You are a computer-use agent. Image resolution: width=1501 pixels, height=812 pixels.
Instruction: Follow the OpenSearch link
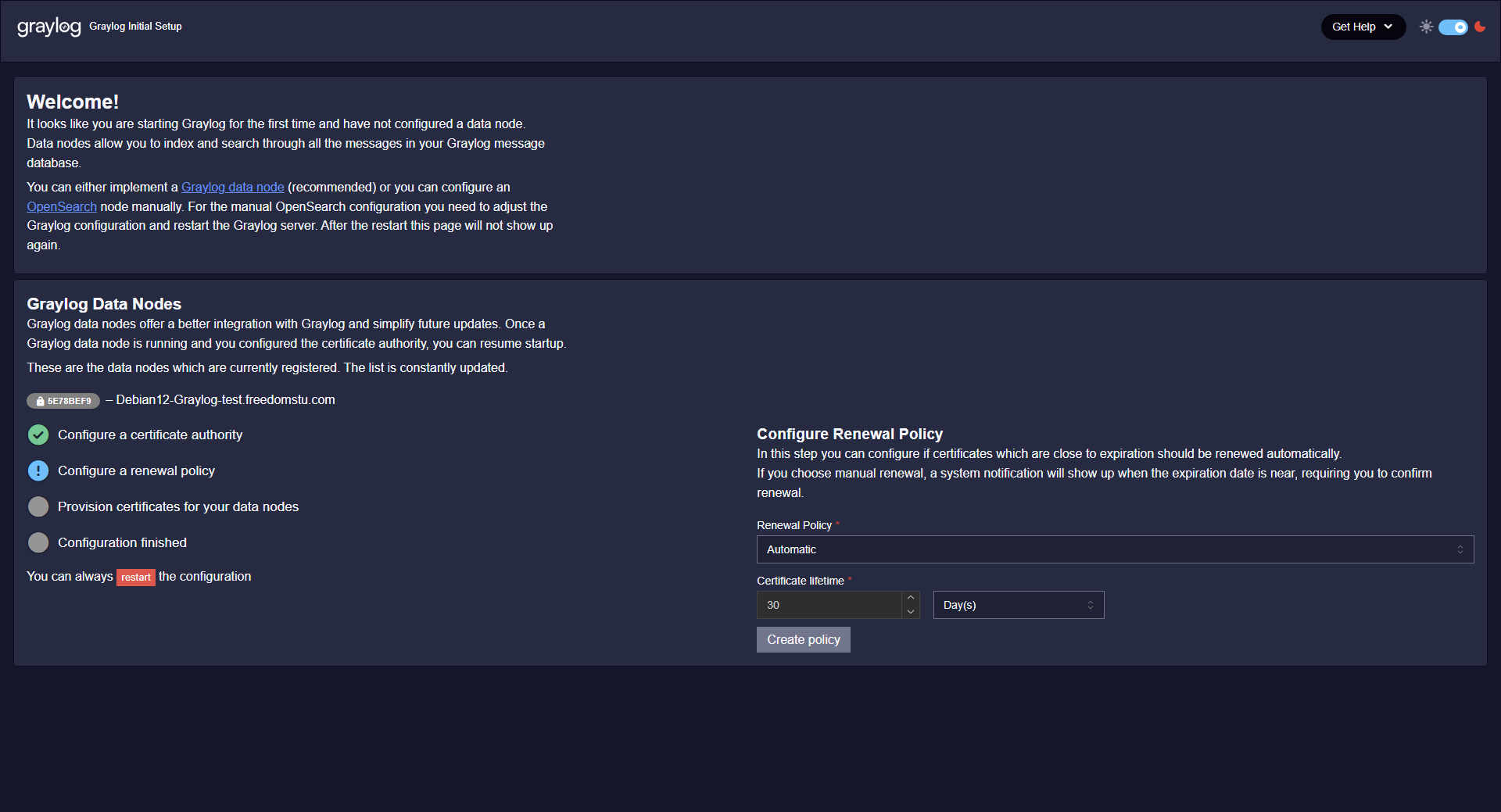pyautogui.click(x=62, y=207)
